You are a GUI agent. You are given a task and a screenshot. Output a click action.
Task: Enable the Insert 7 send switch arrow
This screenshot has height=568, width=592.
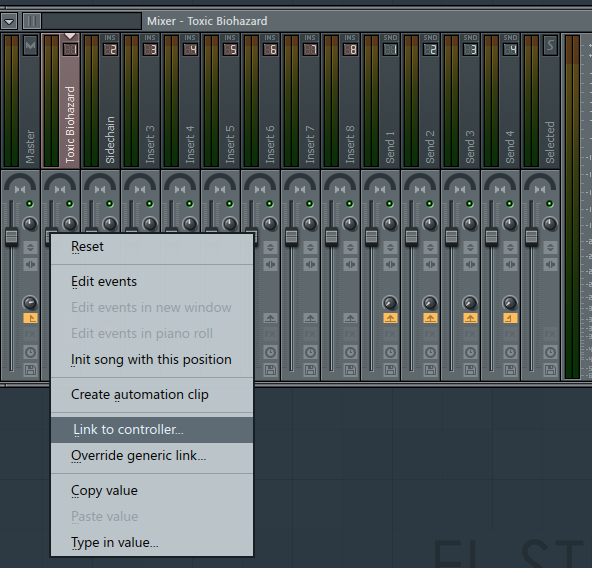pos(310,318)
